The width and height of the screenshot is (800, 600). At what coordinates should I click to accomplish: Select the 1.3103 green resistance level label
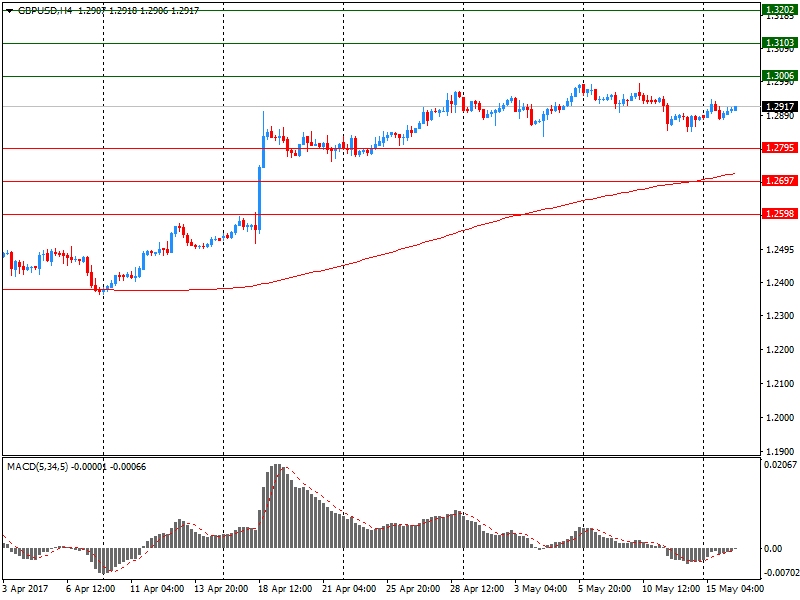780,43
